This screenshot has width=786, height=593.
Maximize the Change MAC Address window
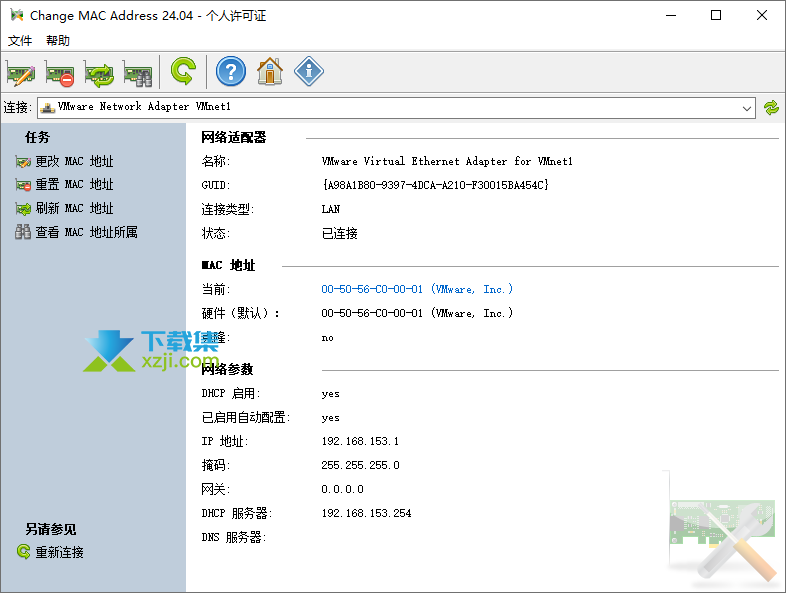[x=716, y=16]
